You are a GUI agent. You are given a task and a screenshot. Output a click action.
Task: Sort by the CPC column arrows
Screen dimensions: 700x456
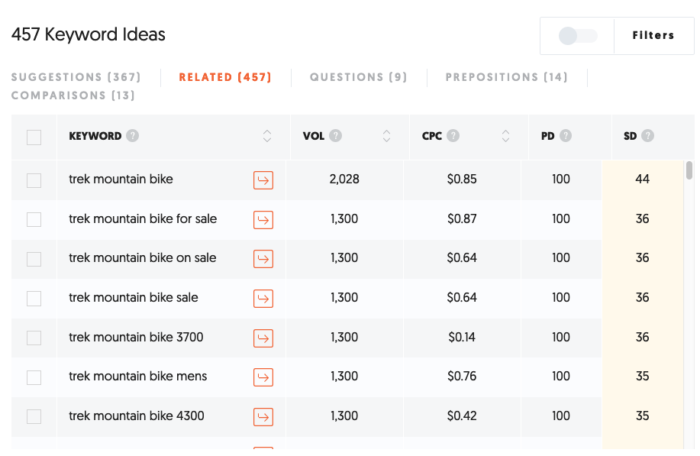(506, 137)
